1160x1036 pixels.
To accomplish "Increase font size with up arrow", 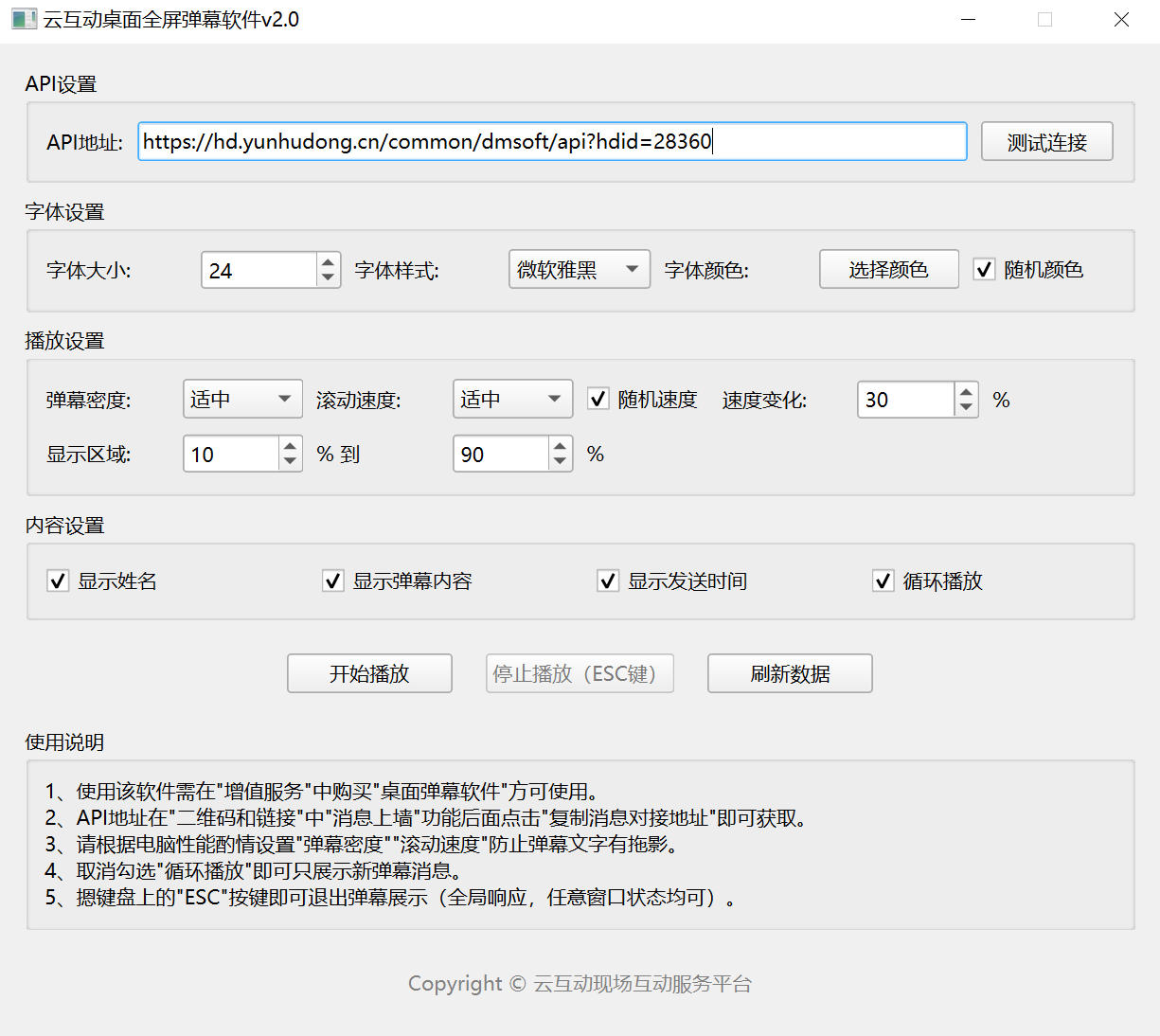I will pyautogui.click(x=328, y=262).
